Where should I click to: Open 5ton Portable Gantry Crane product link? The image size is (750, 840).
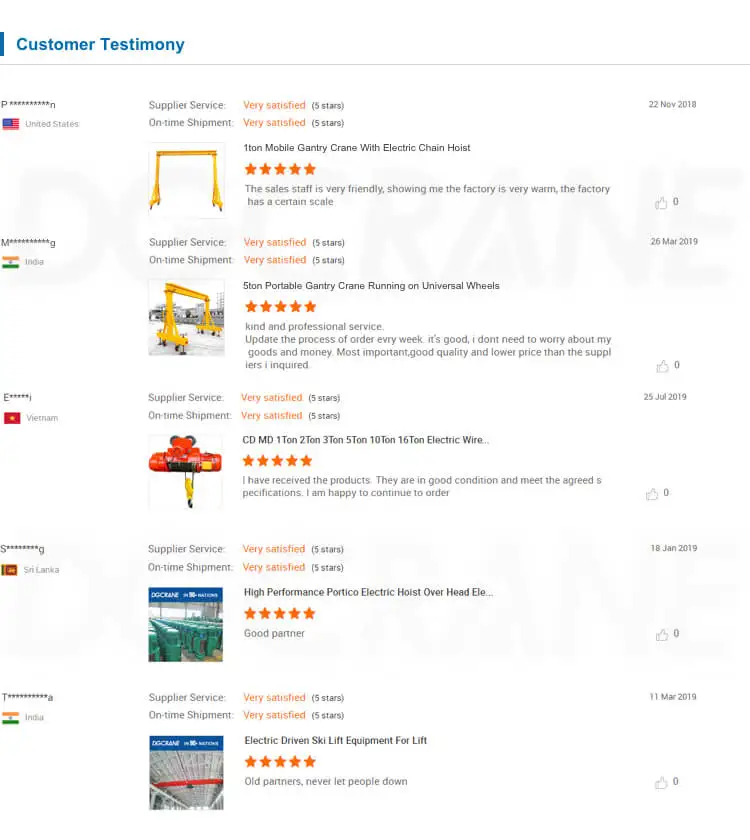point(371,286)
